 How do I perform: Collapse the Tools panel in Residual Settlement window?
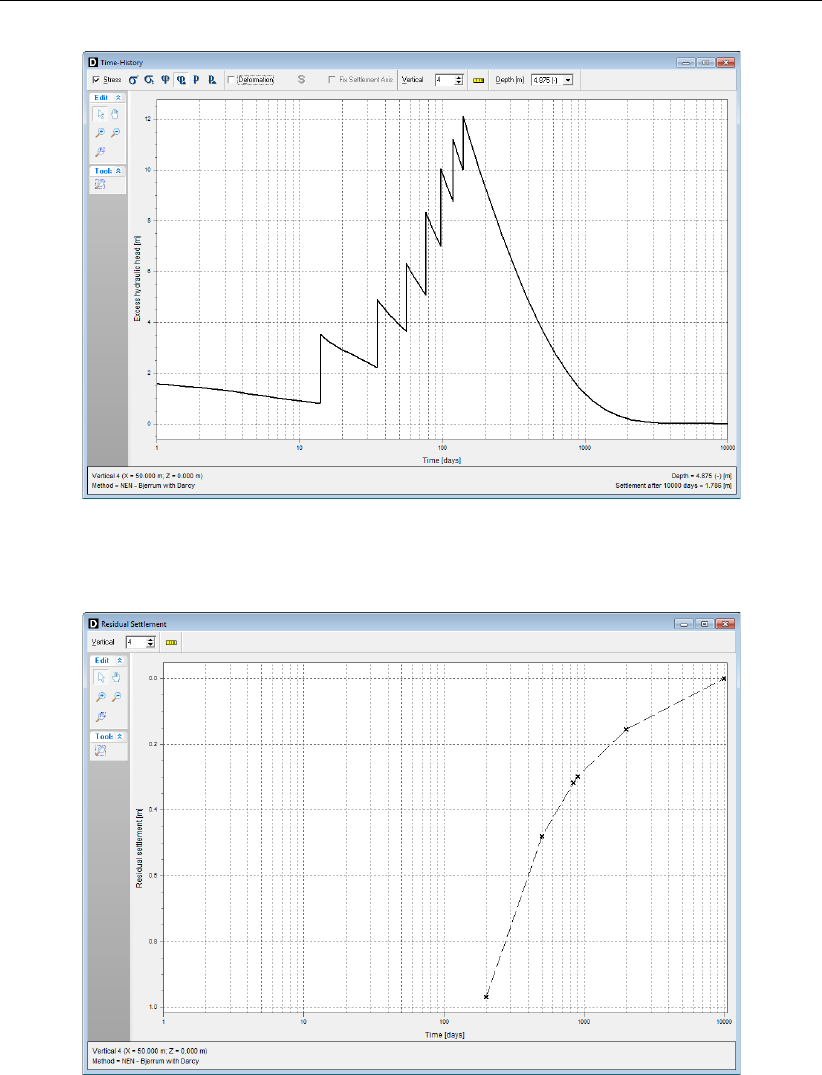(119, 736)
